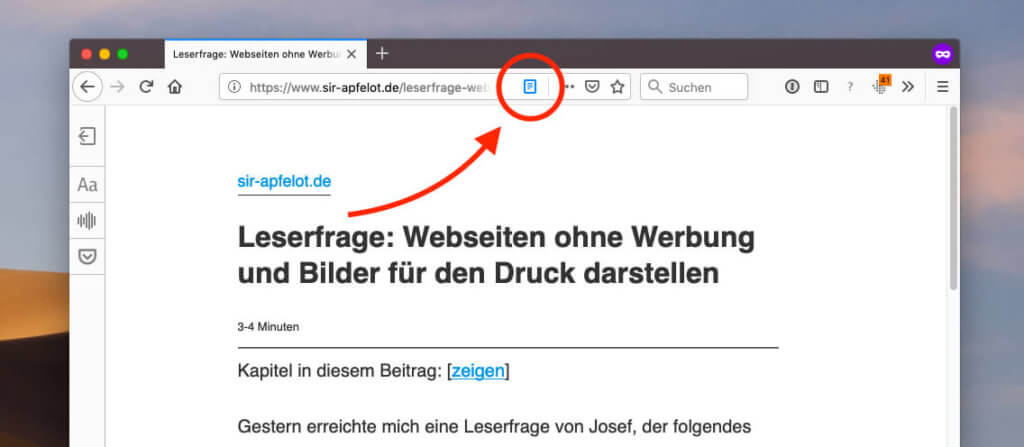Bookmark this page with the star
This screenshot has width=1024, height=447.
[617, 87]
